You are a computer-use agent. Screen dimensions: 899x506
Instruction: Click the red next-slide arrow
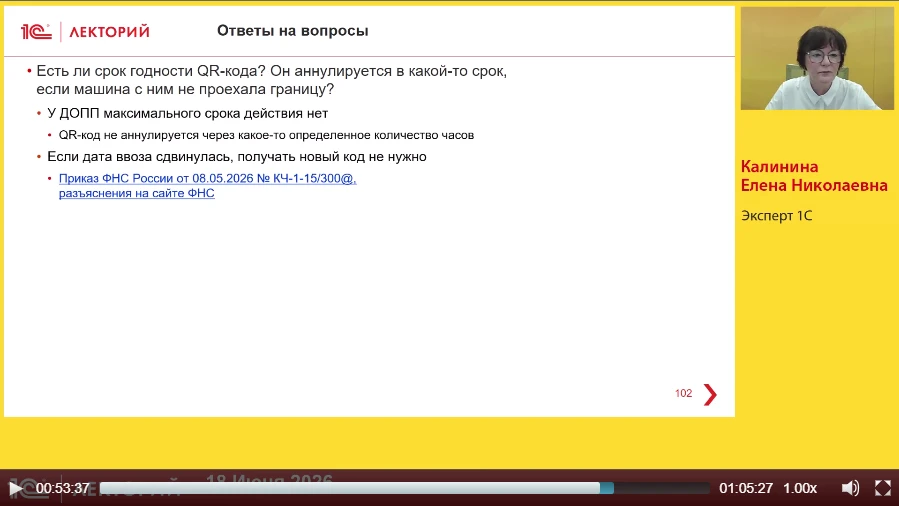coord(710,394)
